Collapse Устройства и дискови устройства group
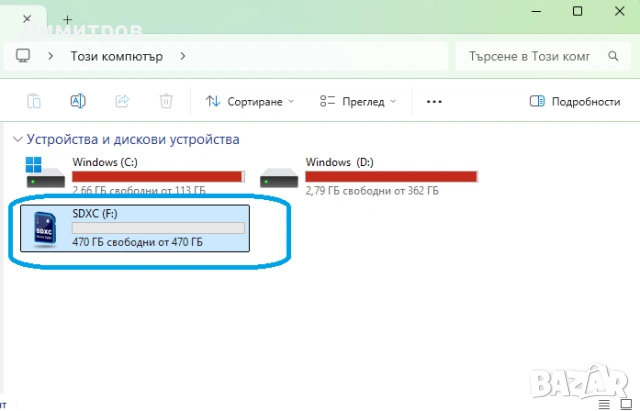 coord(18,140)
